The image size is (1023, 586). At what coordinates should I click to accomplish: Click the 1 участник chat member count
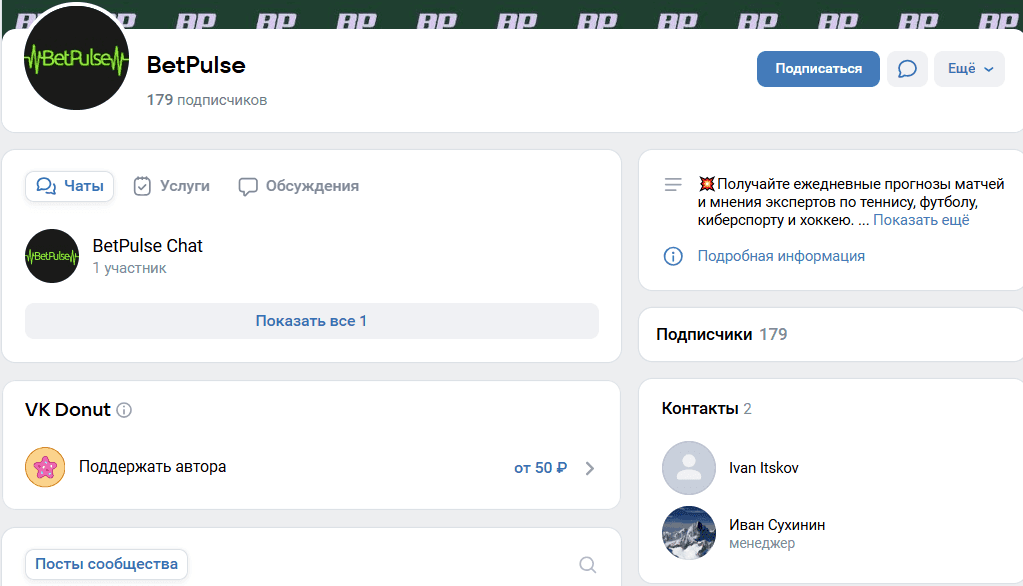(x=129, y=268)
